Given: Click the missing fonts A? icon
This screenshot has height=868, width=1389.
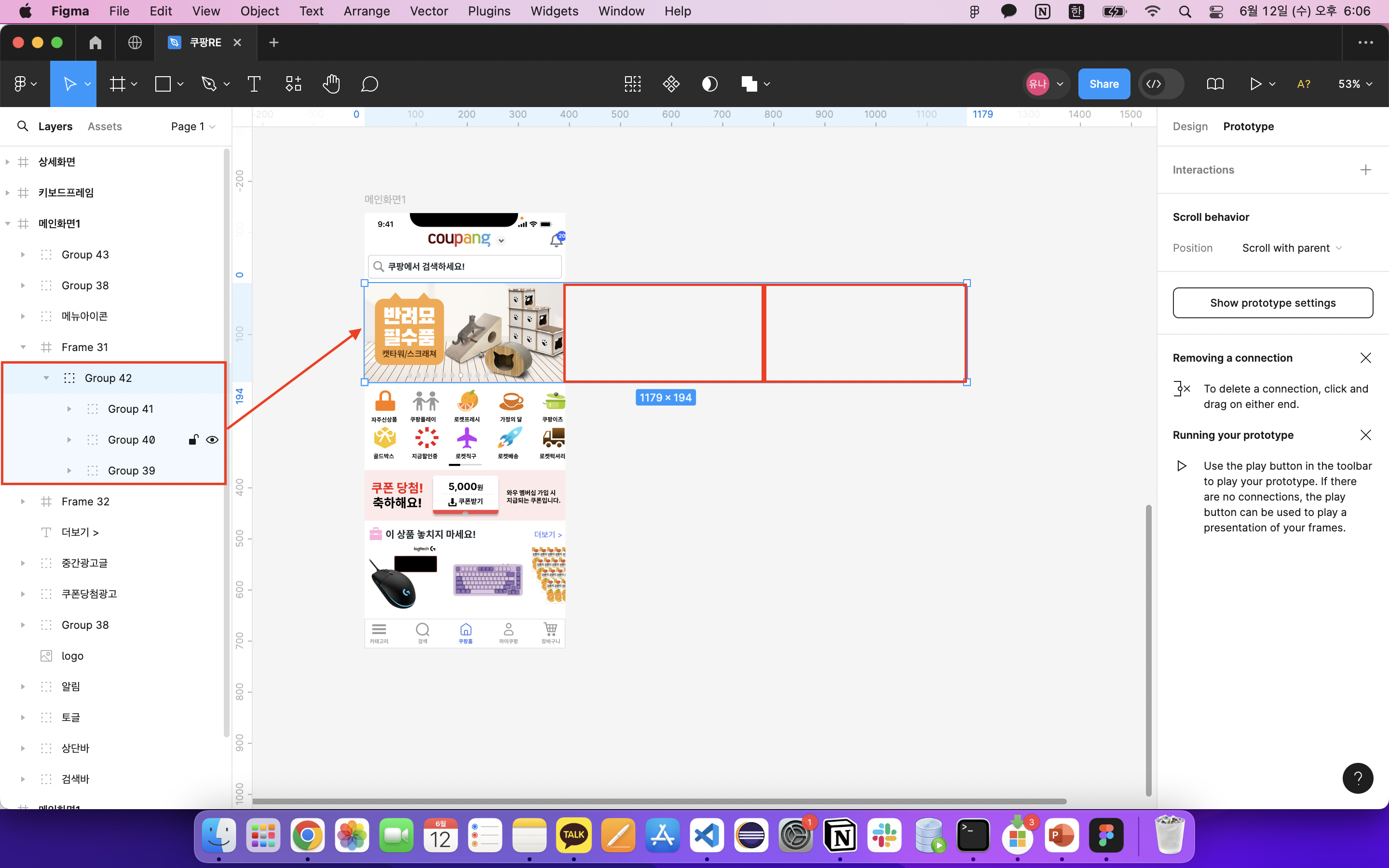Looking at the screenshot, I should point(1304,84).
